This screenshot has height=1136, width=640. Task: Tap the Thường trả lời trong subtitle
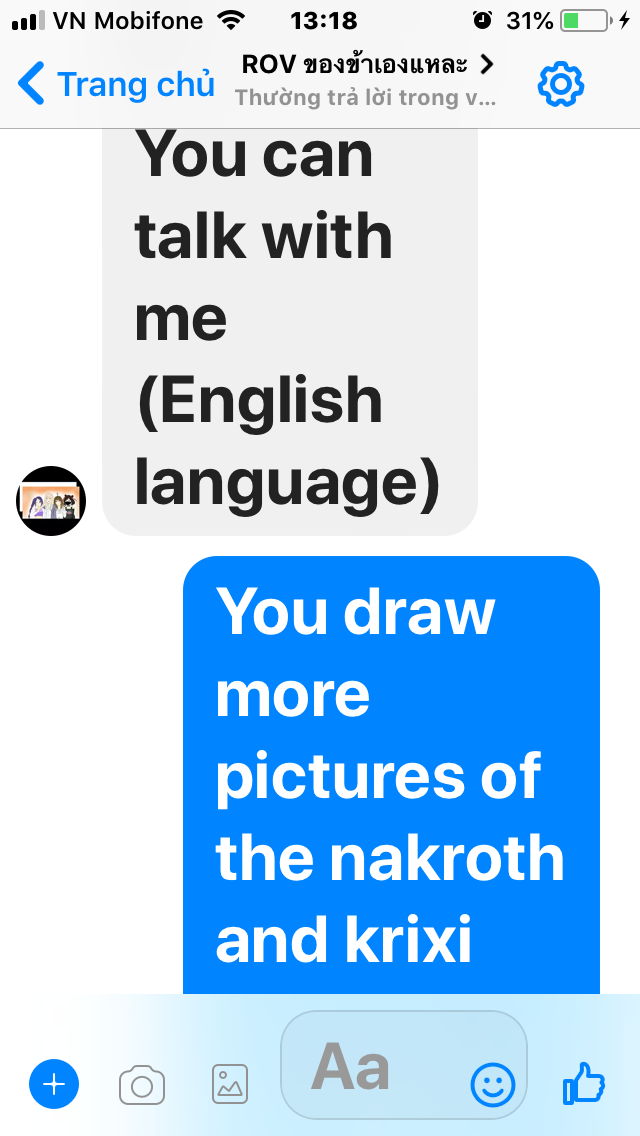[x=365, y=98]
